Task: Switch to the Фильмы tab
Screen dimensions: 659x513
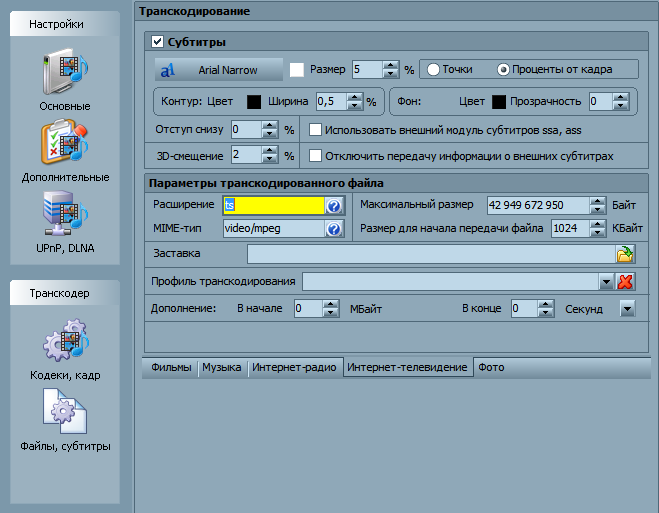Action: coord(171,367)
